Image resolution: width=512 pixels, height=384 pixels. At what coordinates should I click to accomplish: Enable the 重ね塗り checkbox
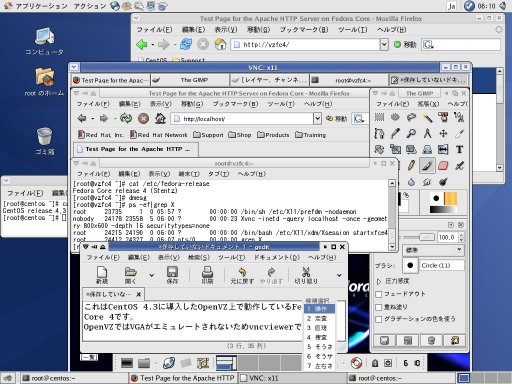coord(379,307)
